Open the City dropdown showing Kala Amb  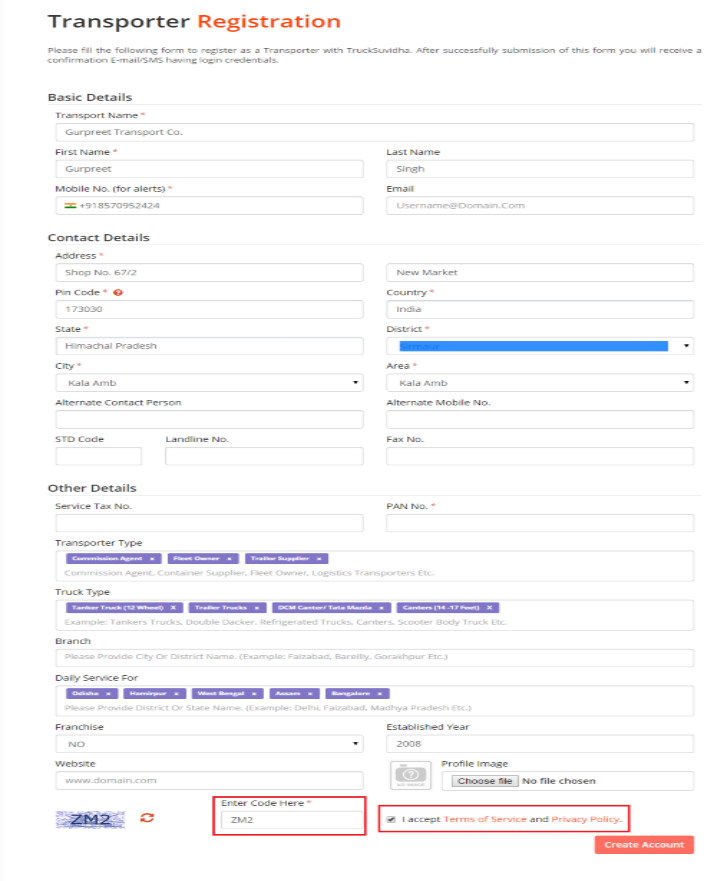click(209, 383)
